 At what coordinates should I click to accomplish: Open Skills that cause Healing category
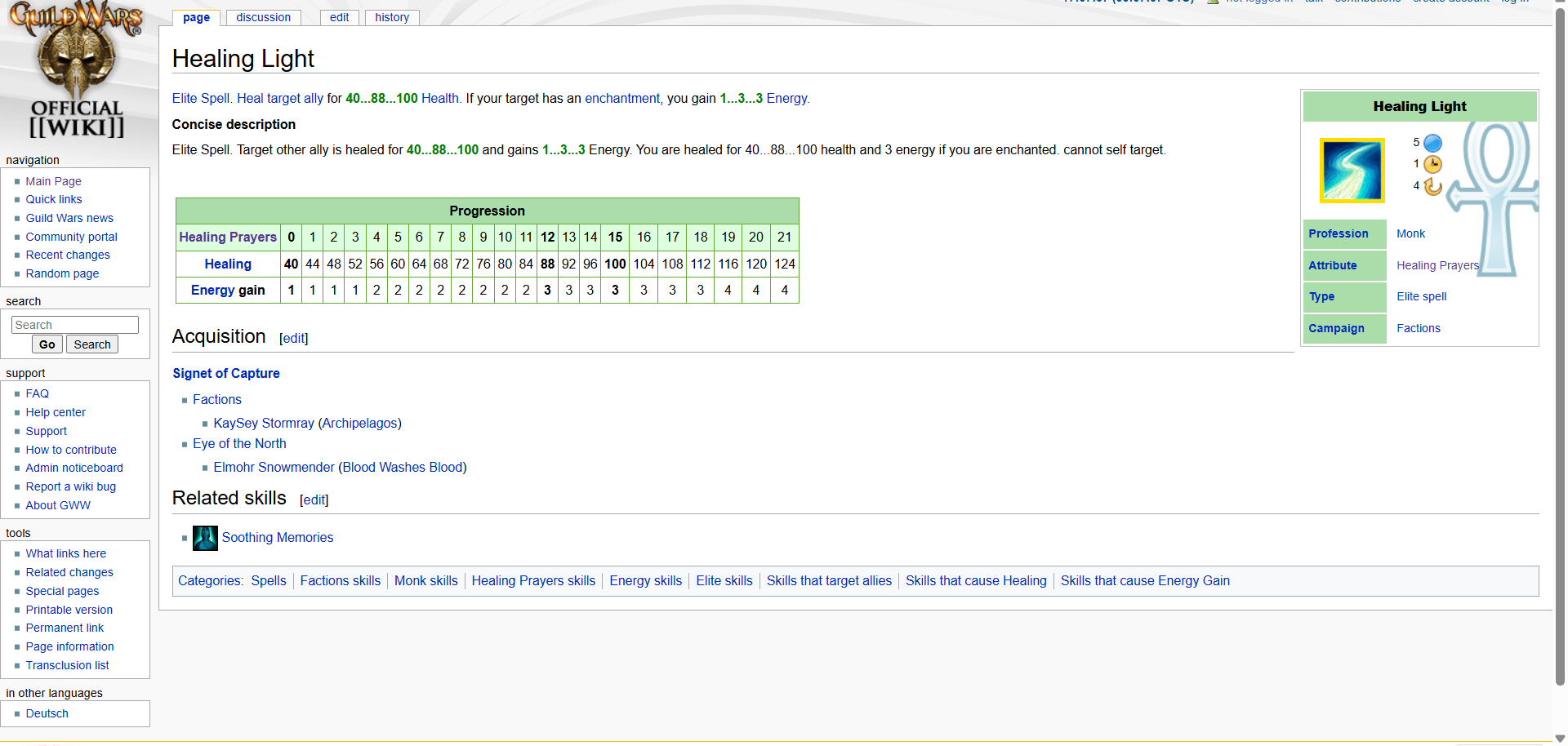[976, 580]
